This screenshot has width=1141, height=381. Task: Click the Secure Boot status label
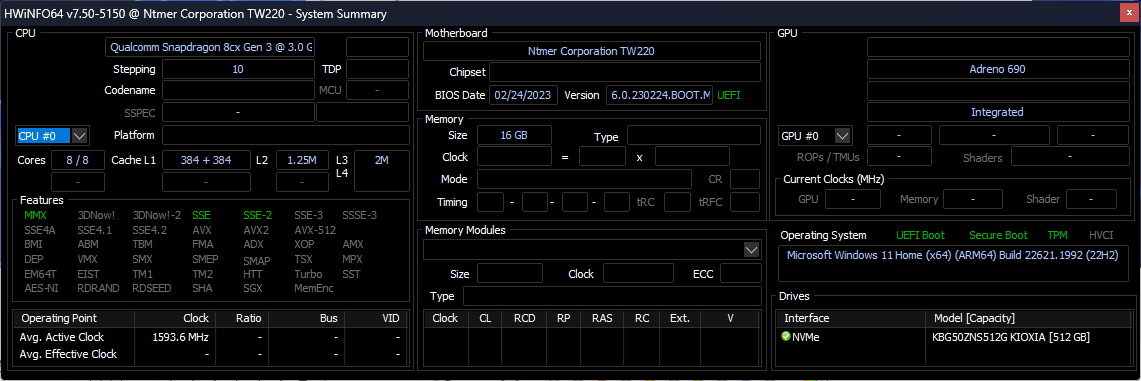point(998,235)
